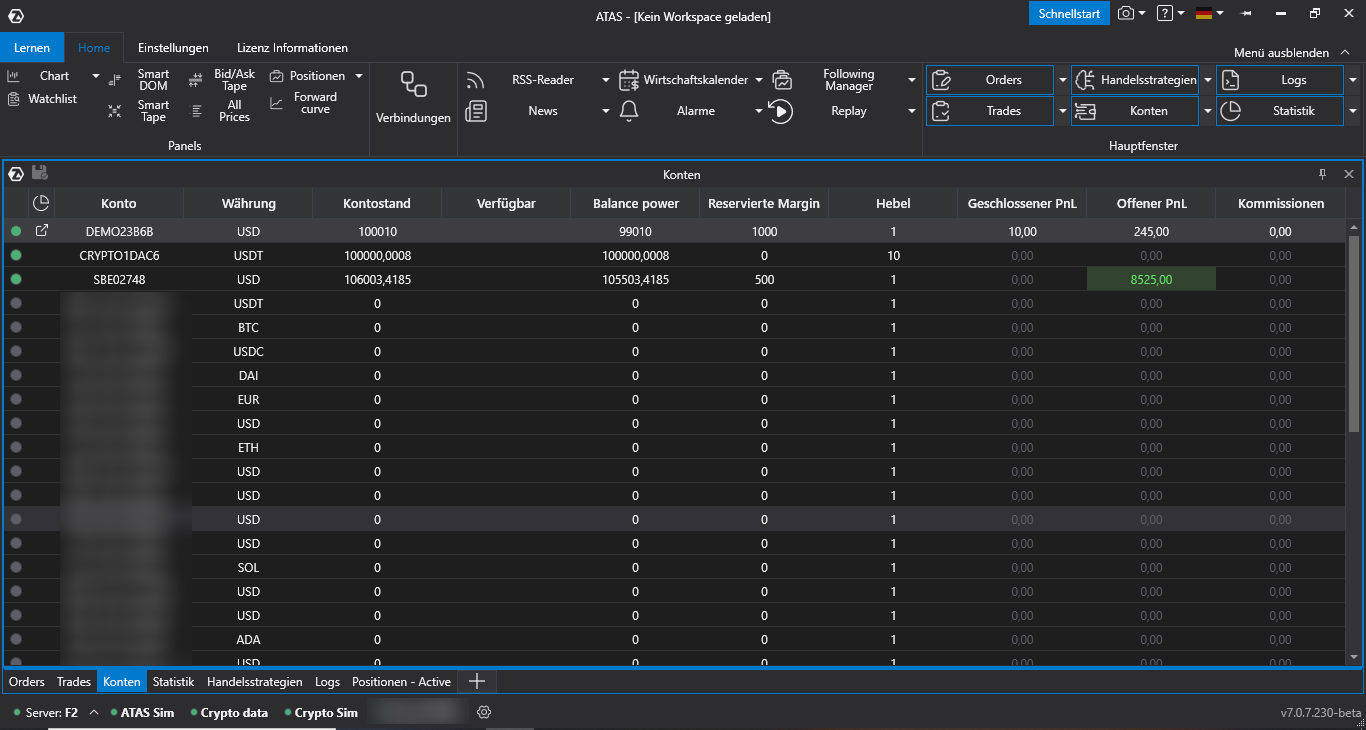
Task: Sort by the Währung column header
Action: (248, 203)
